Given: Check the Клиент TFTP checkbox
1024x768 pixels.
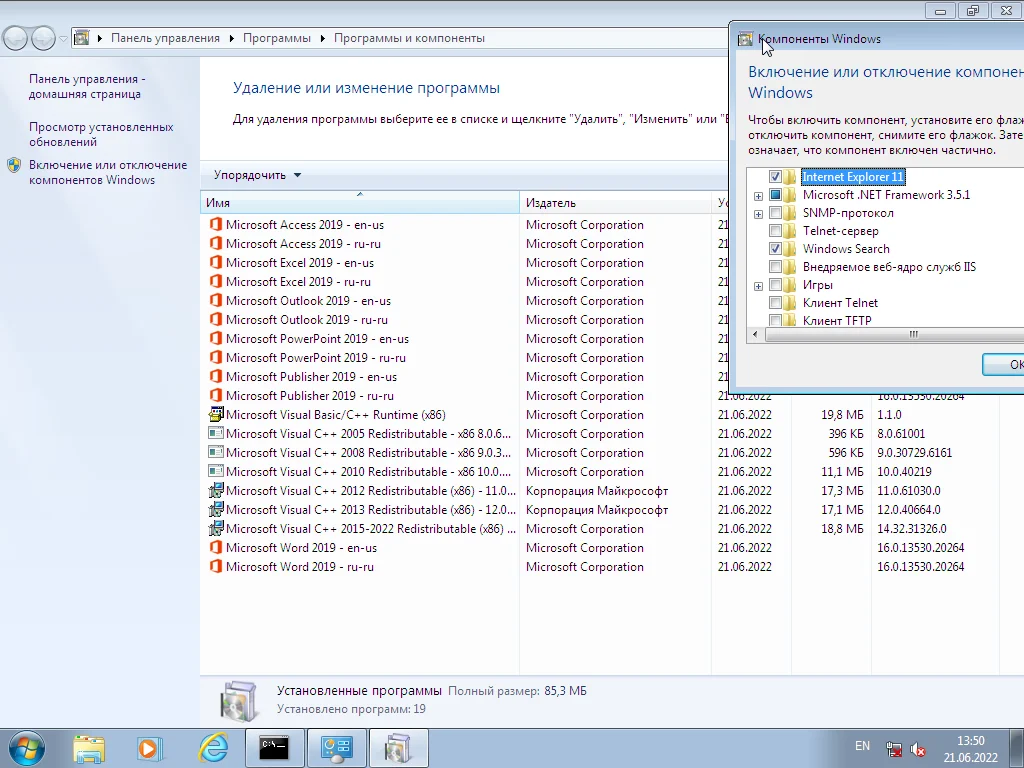Looking at the screenshot, I should (x=775, y=320).
